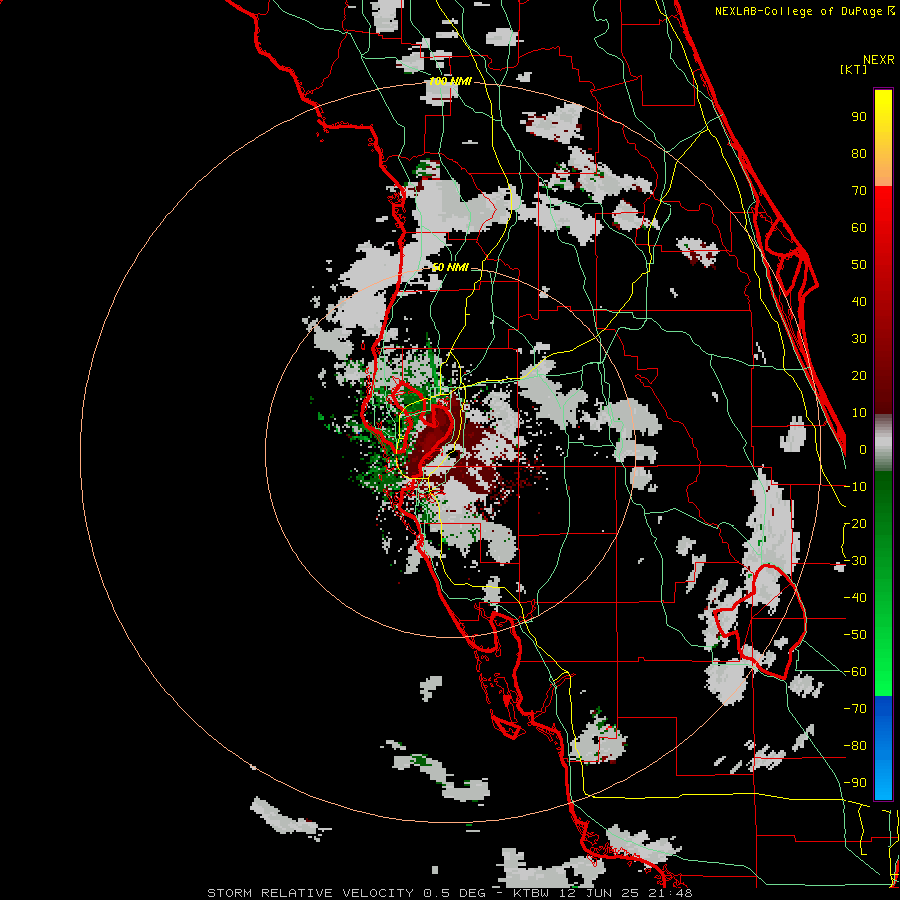Click the -30 knot scale label
Viewport: 900px width, 900px height.
click(855, 561)
